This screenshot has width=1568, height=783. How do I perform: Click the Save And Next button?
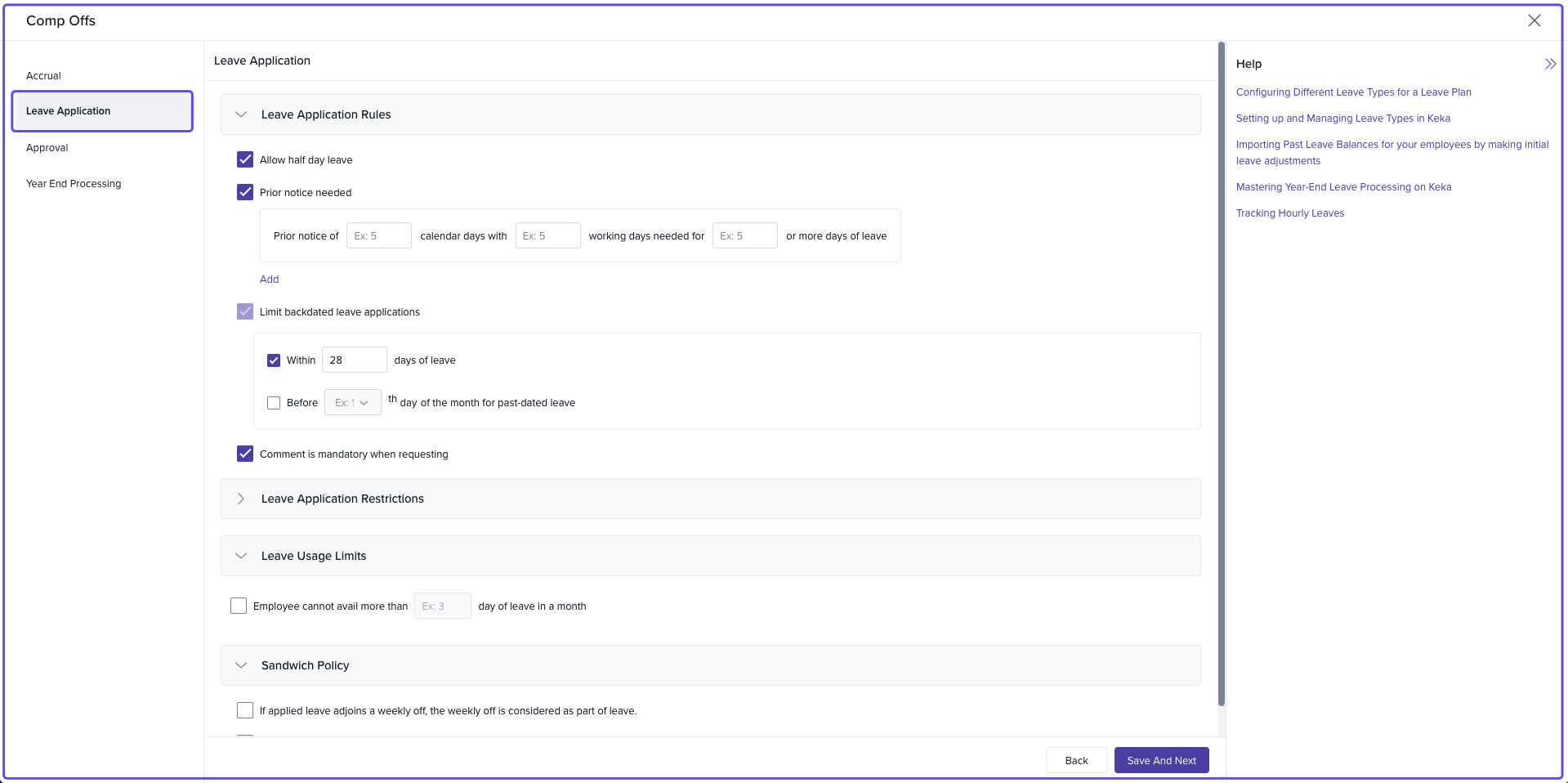pyautogui.click(x=1160, y=760)
